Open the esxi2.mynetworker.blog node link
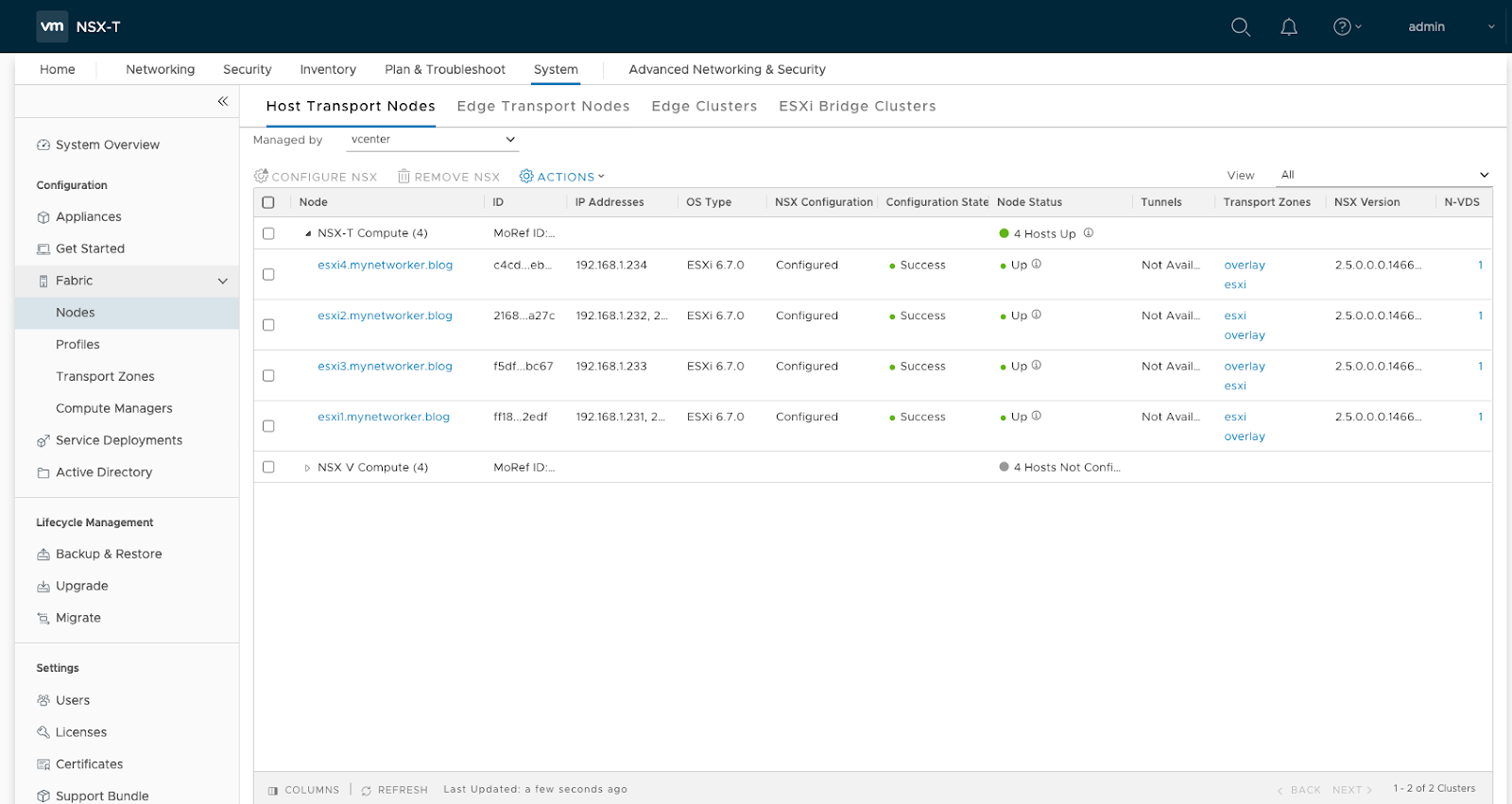 [385, 316]
